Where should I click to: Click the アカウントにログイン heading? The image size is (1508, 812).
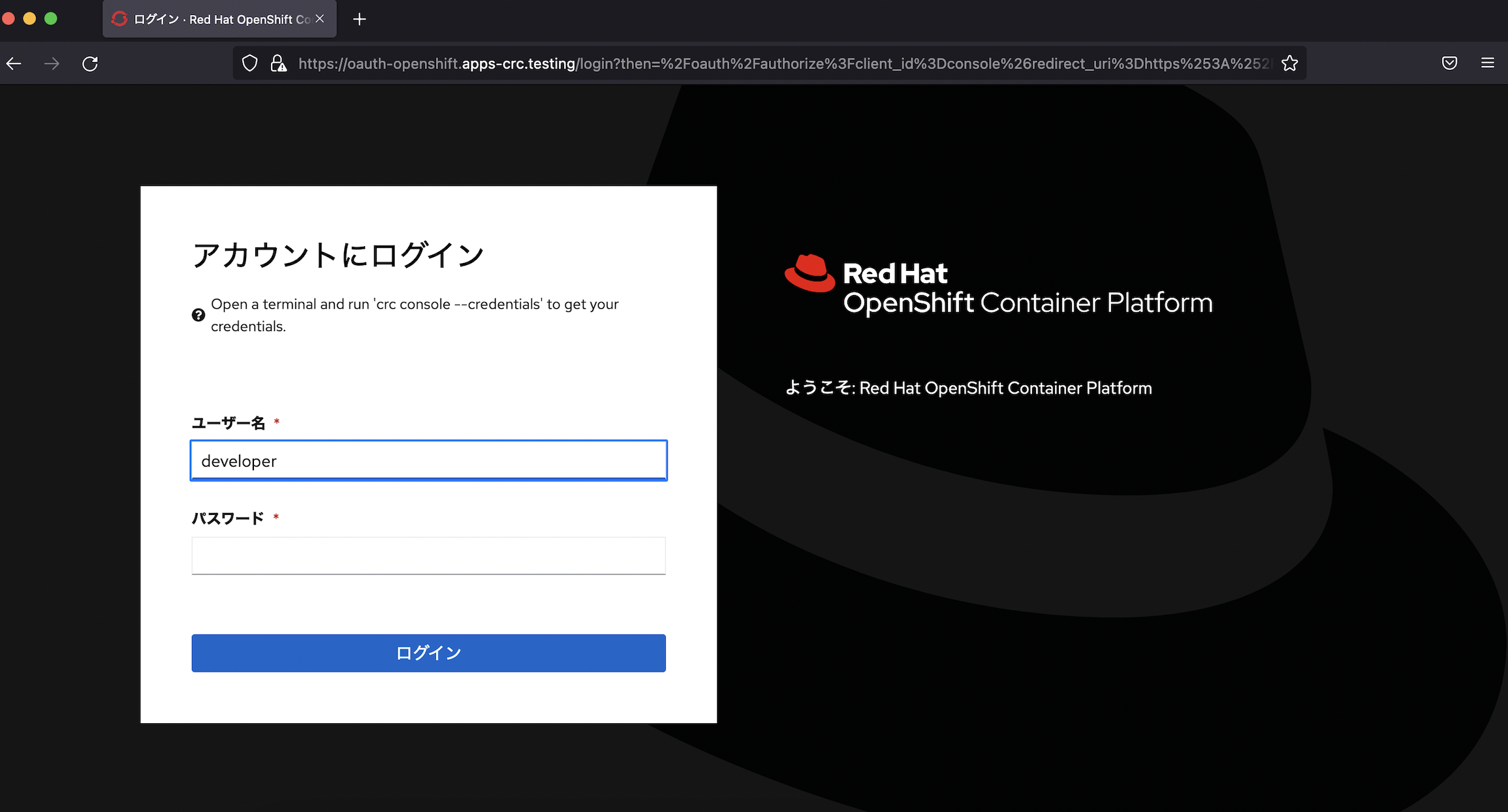[x=338, y=255]
